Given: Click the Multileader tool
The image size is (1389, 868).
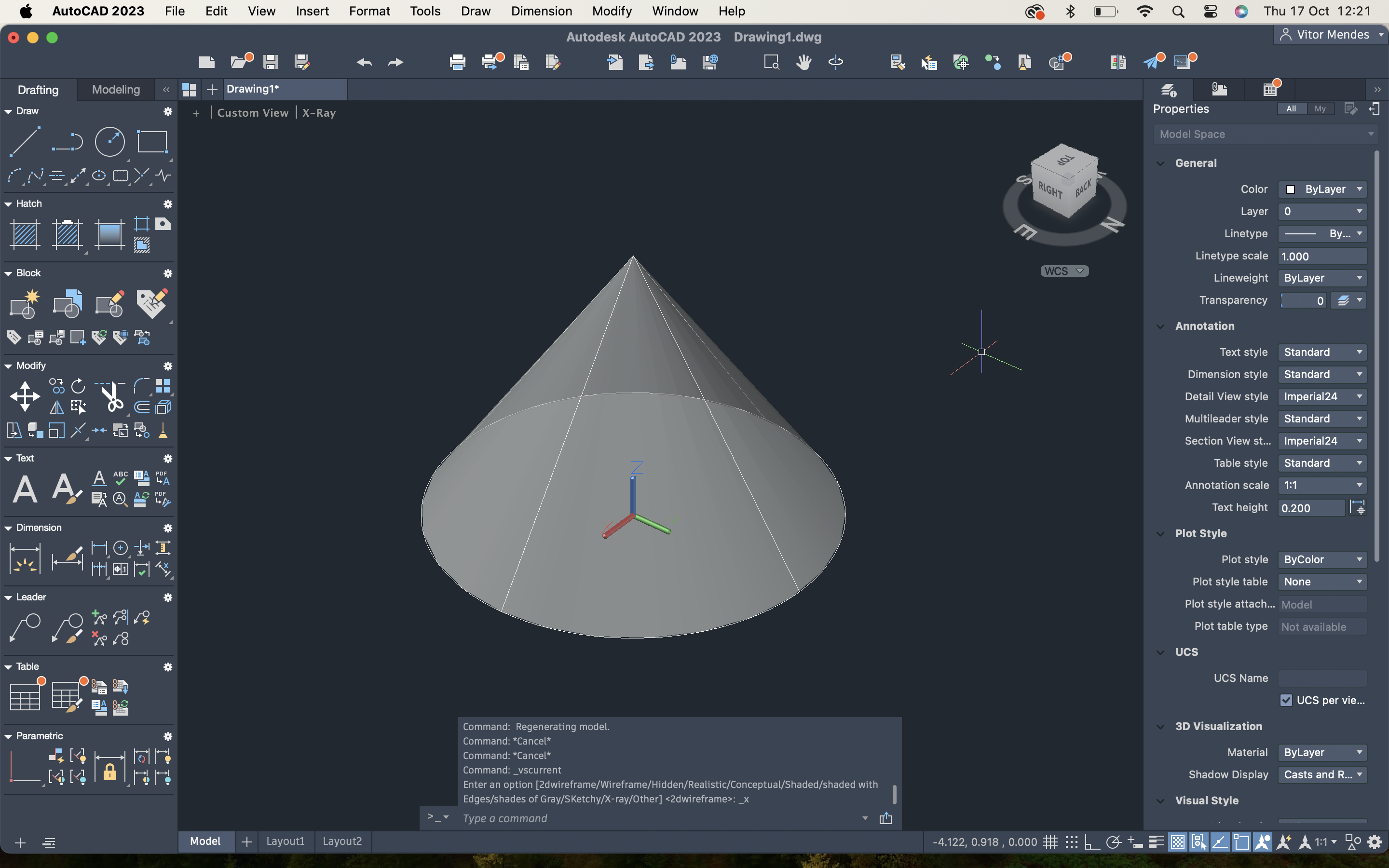Looking at the screenshot, I should (x=25, y=628).
